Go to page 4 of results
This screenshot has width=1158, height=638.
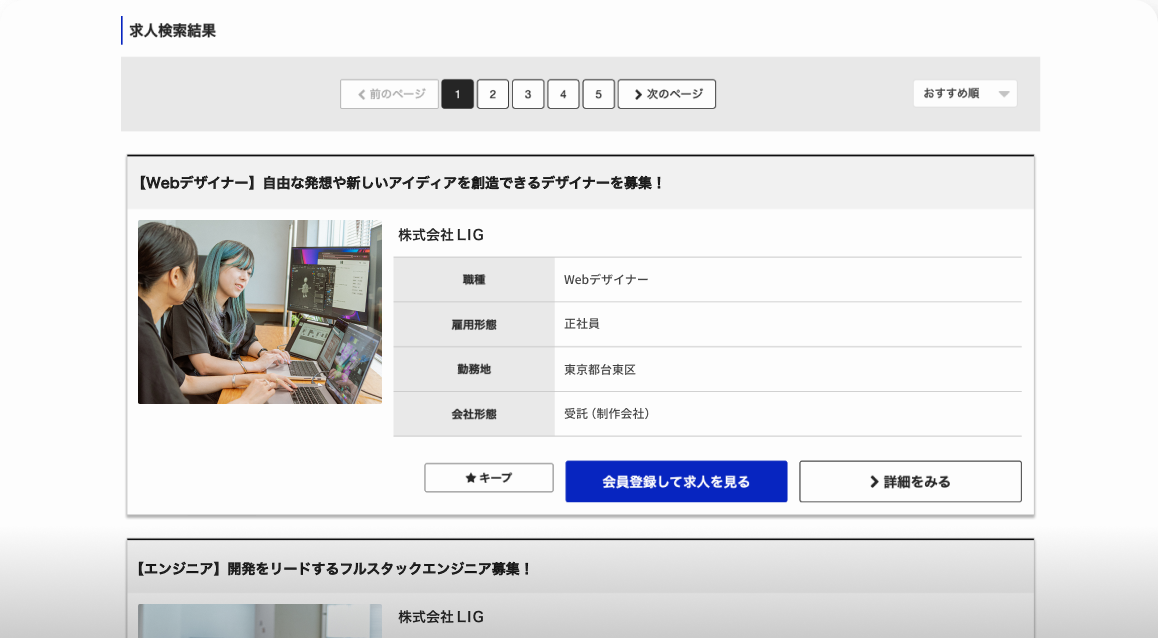[563, 95]
